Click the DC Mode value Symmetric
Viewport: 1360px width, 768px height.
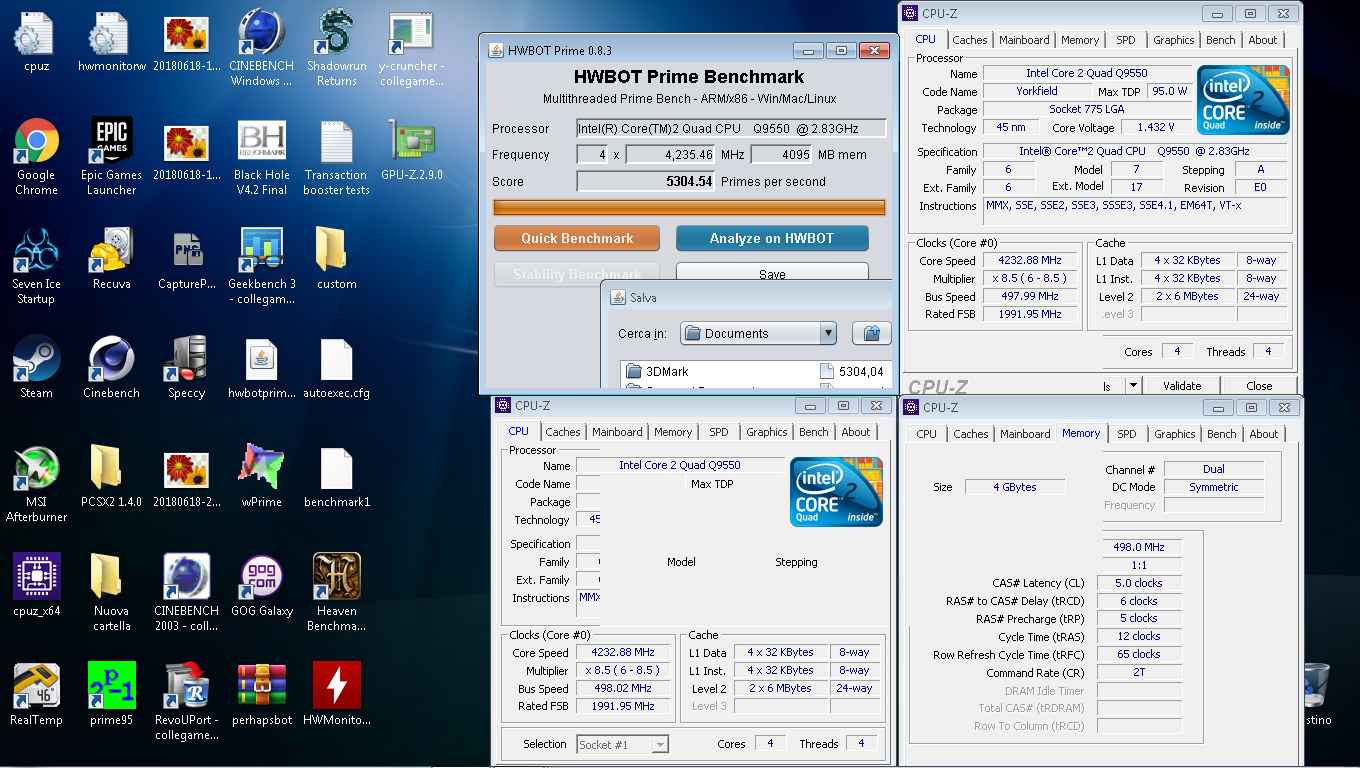[1214, 487]
